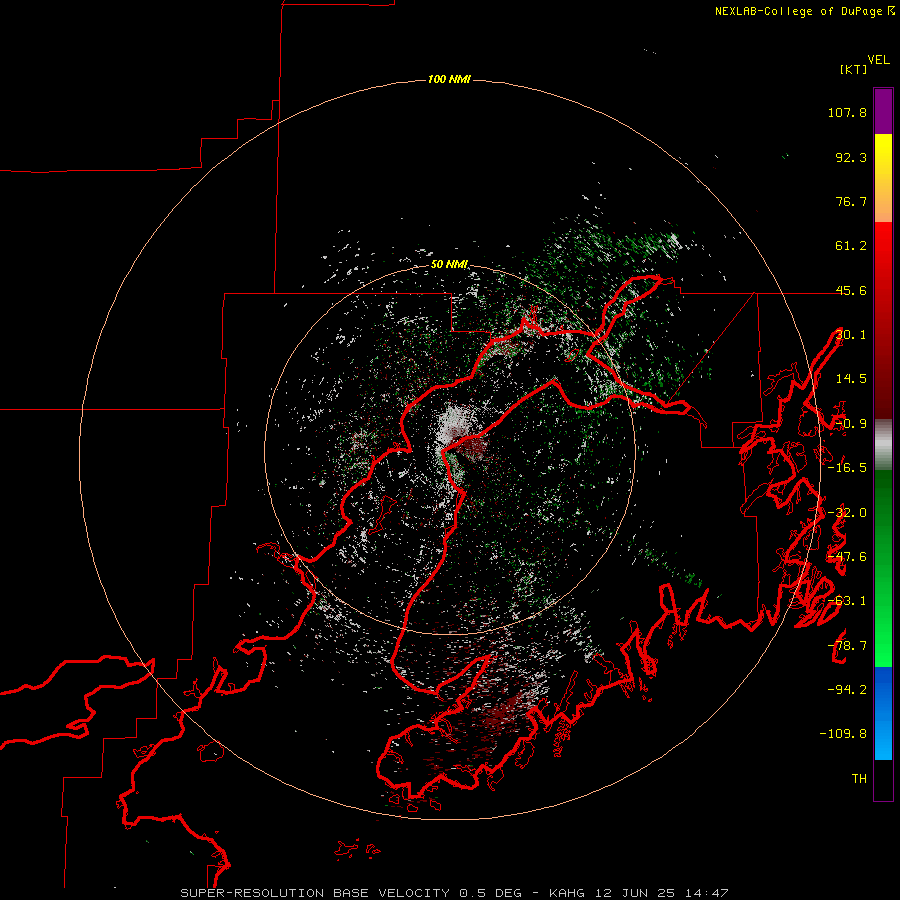The width and height of the screenshot is (900, 900).
Task: Click the -78.7 velocity scale value
Action: pos(847,646)
